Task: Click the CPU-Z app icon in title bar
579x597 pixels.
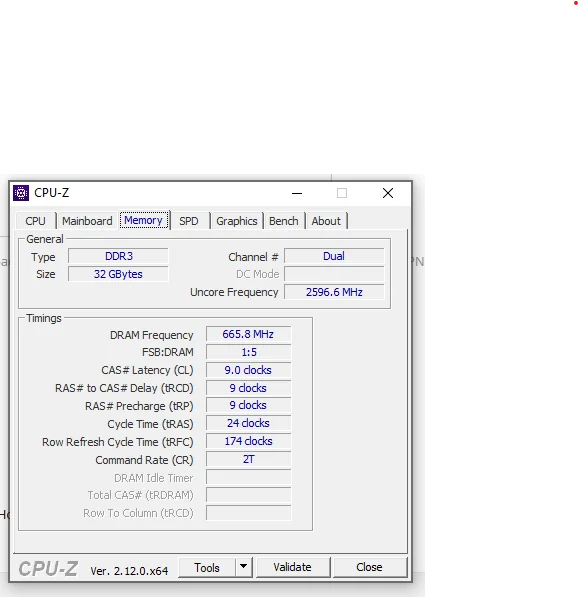Action: (21, 193)
